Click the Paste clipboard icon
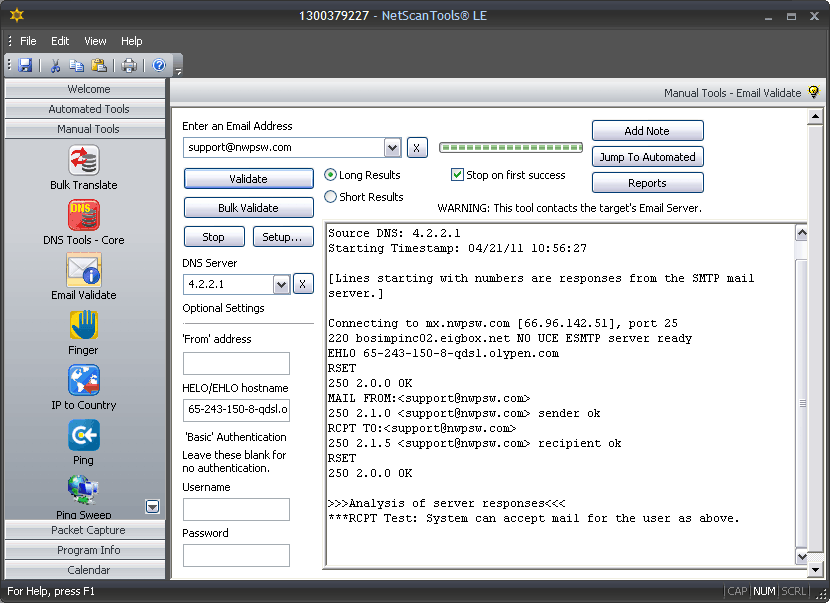830x603 pixels. pos(99,65)
